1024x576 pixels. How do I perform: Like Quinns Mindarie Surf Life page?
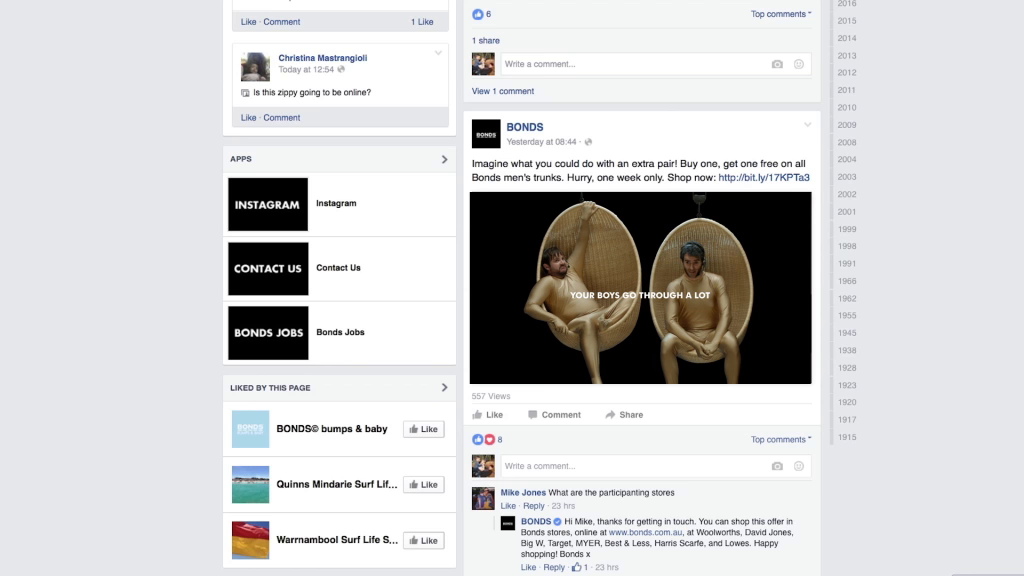424,485
